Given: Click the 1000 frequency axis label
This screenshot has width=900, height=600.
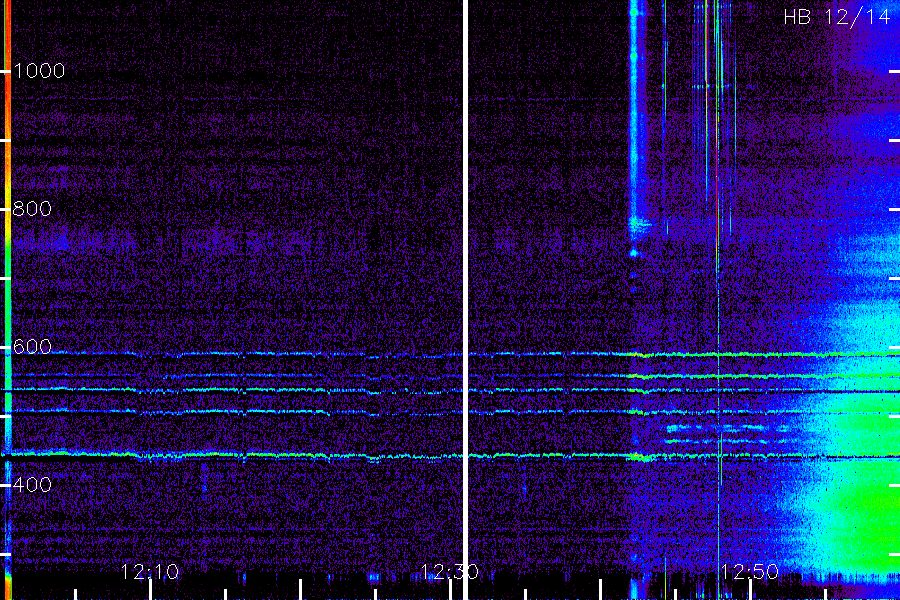Looking at the screenshot, I should (39, 71).
